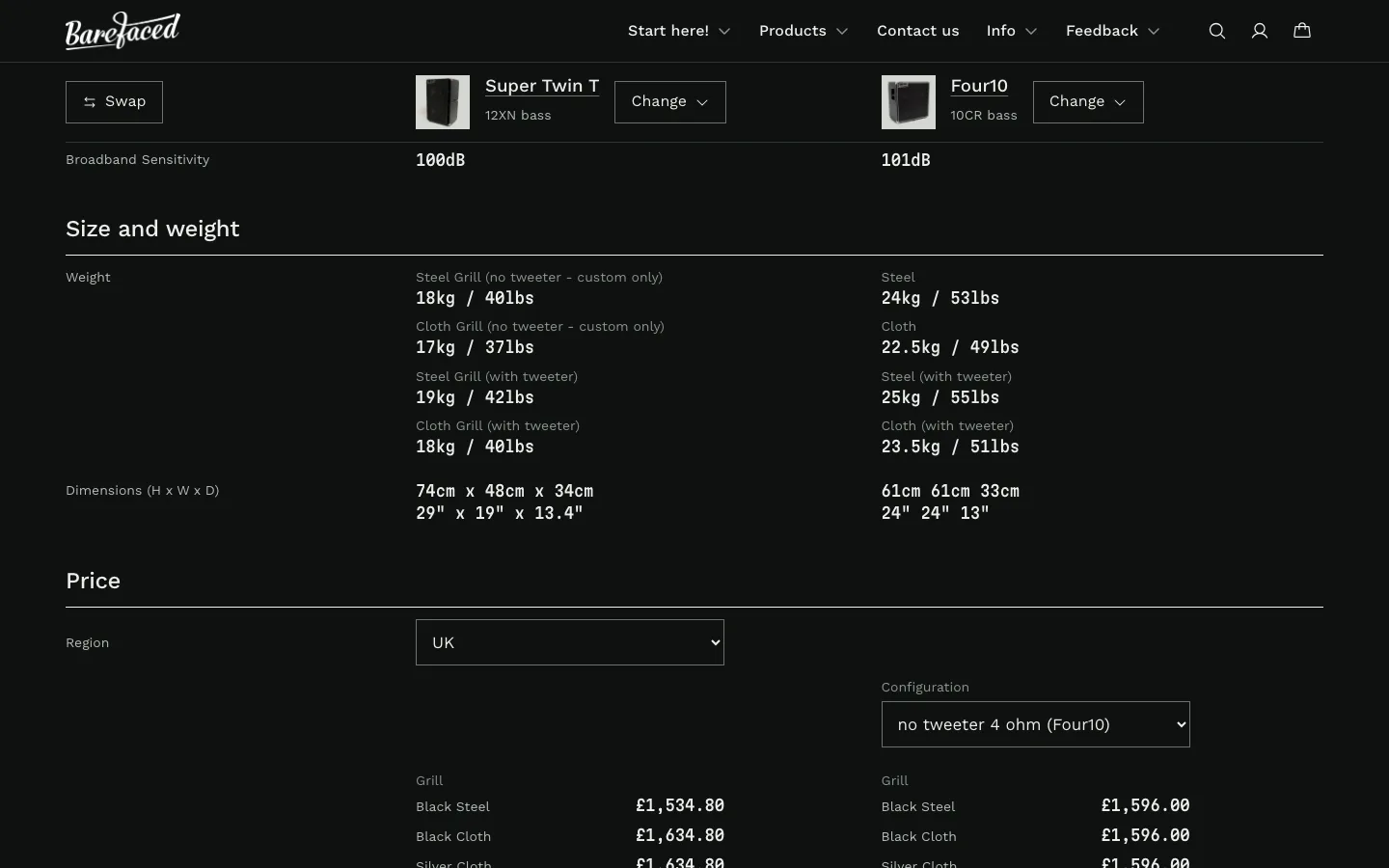
Task: Expand the Feedback menu
Action: pos(1113,31)
